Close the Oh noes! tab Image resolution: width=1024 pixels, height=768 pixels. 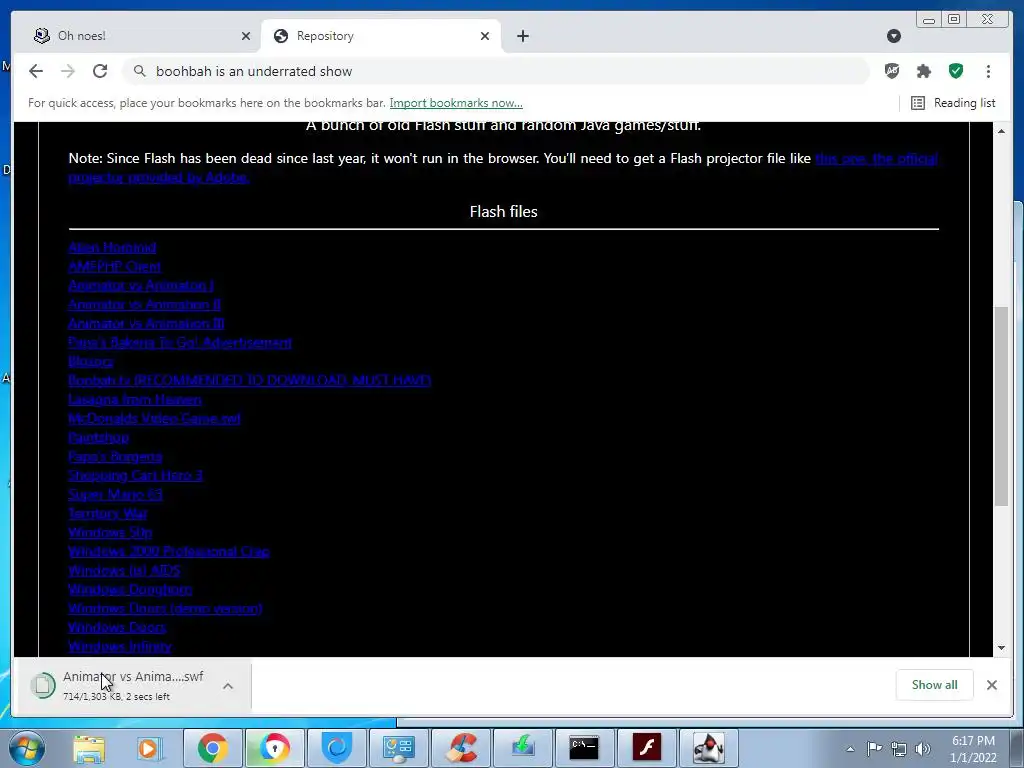pos(246,36)
